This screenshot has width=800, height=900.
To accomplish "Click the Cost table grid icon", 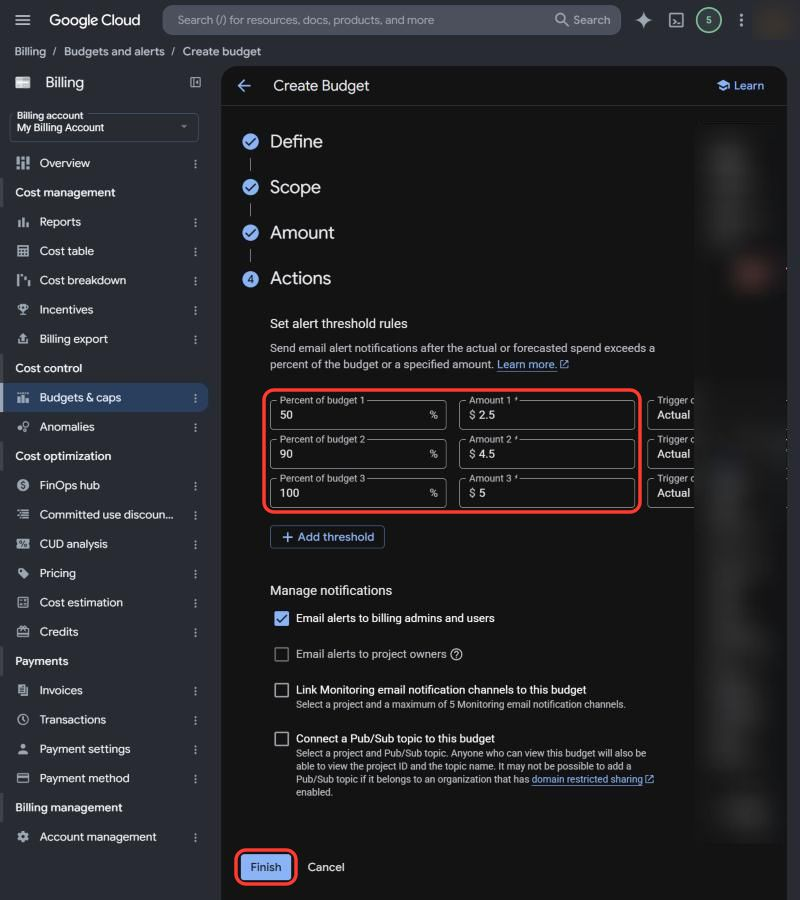I will point(23,251).
